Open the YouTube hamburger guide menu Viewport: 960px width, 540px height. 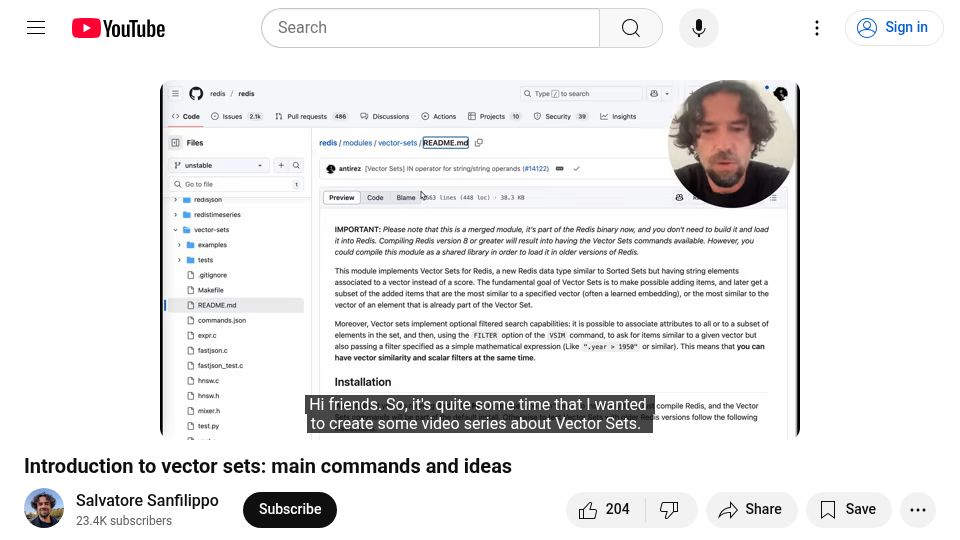36,28
